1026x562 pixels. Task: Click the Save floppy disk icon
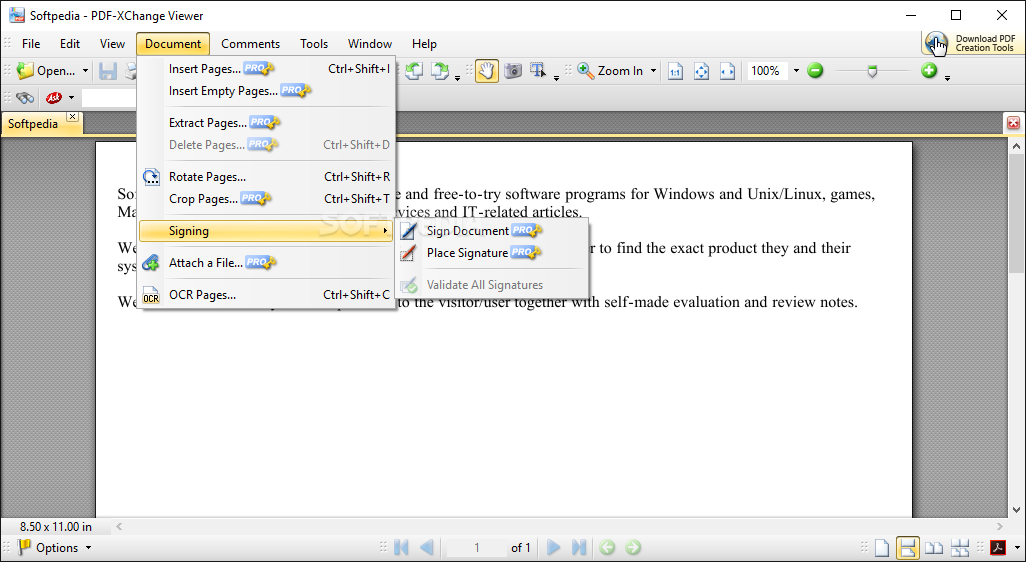click(107, 71)
